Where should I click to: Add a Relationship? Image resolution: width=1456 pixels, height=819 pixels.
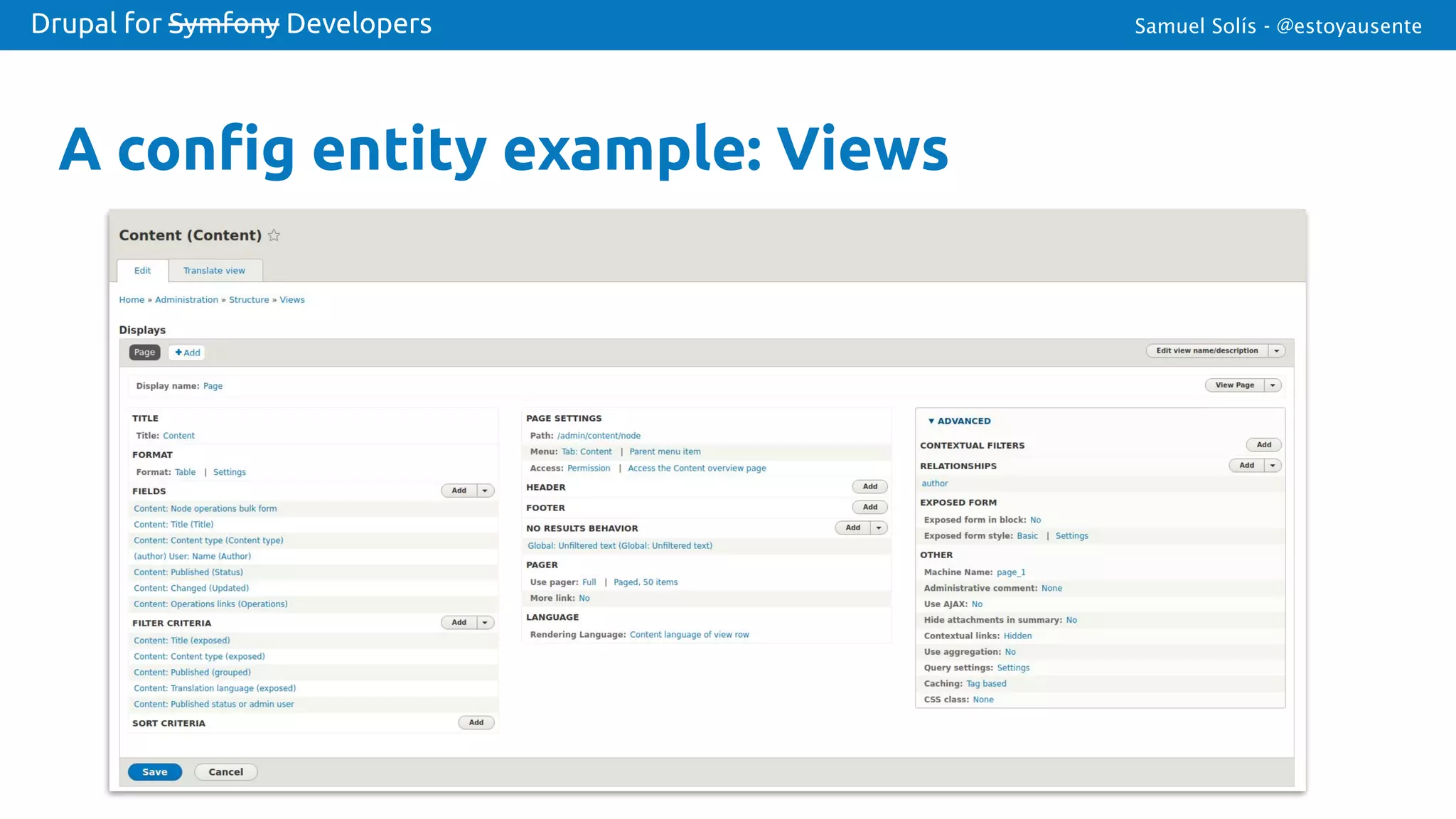pyautogui.click(x=1247, y=466)
